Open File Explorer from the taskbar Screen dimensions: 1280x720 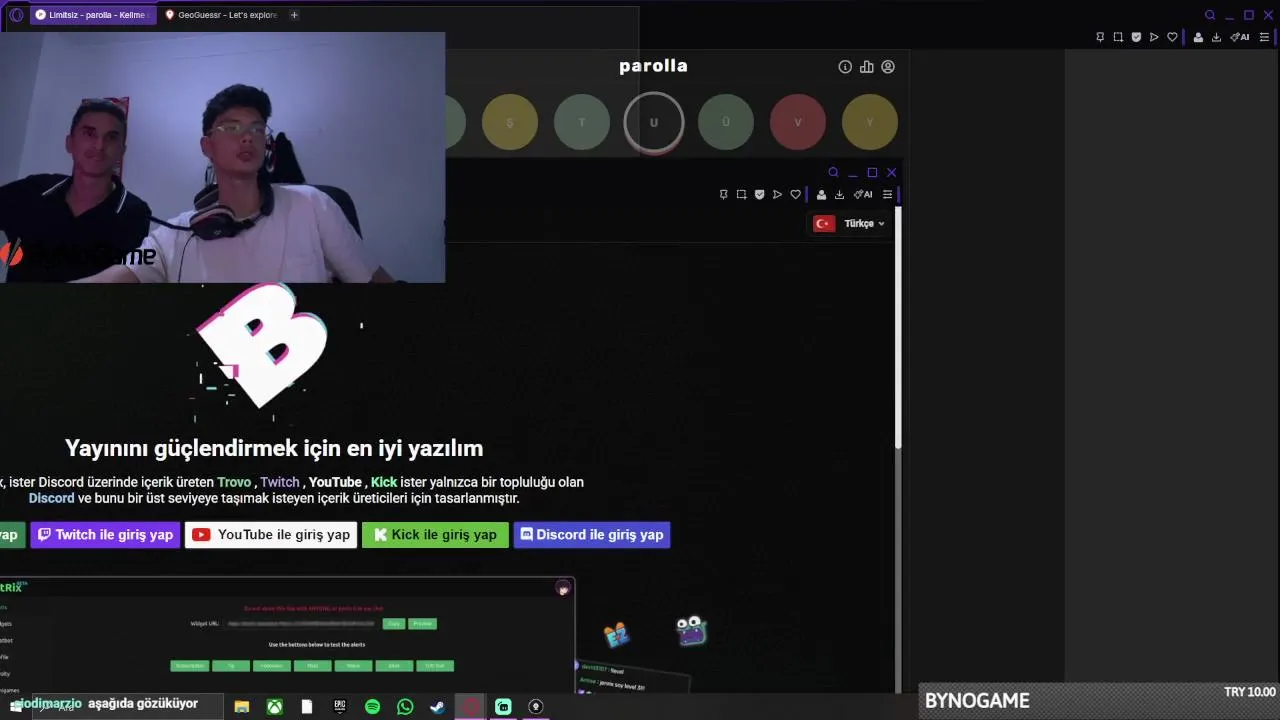(x=242, y=707)
